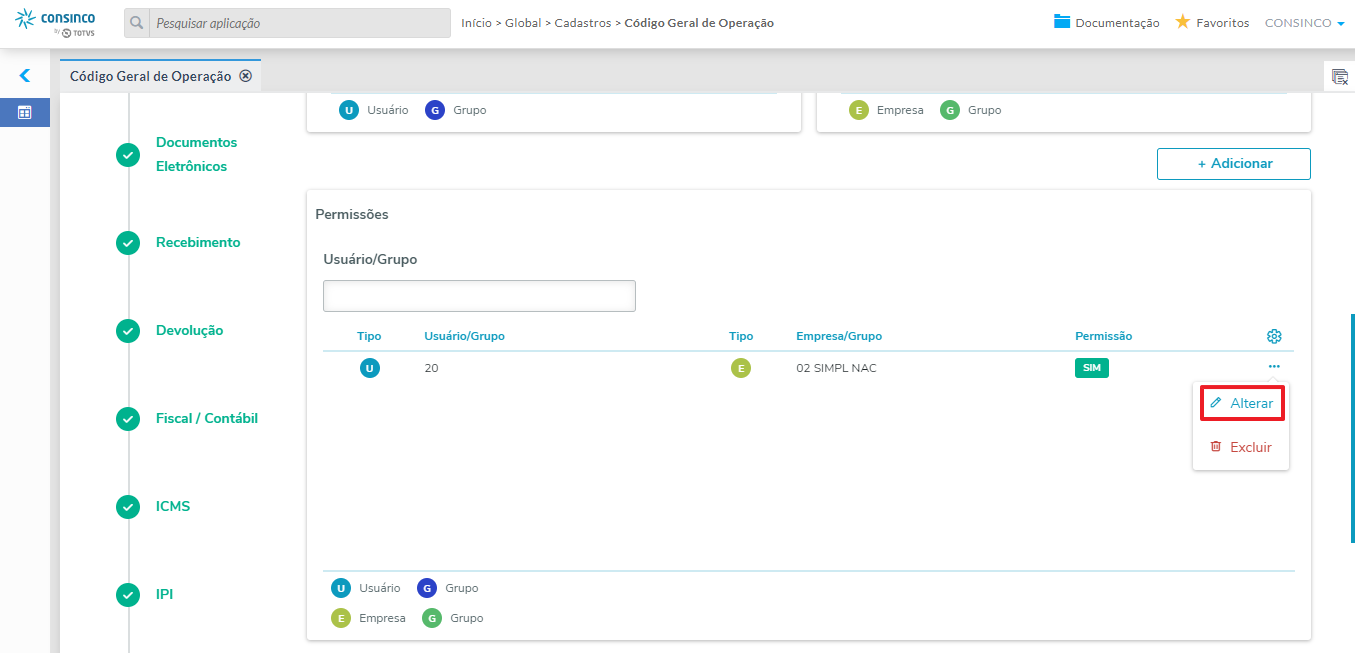Collapse the sidebar with the left chevron
This screenshot has height=653, width=1355.
coord(25,75)
